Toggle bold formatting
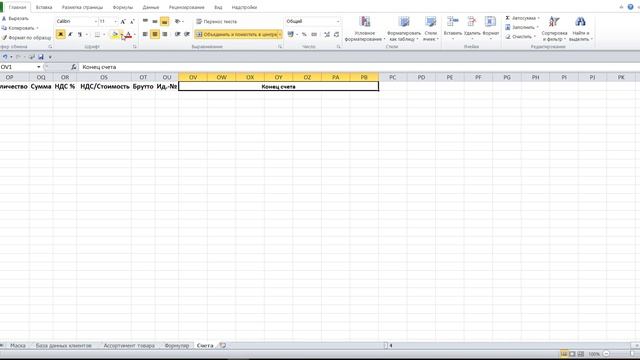This screenshot has width=640, height=360. [60, 34]
